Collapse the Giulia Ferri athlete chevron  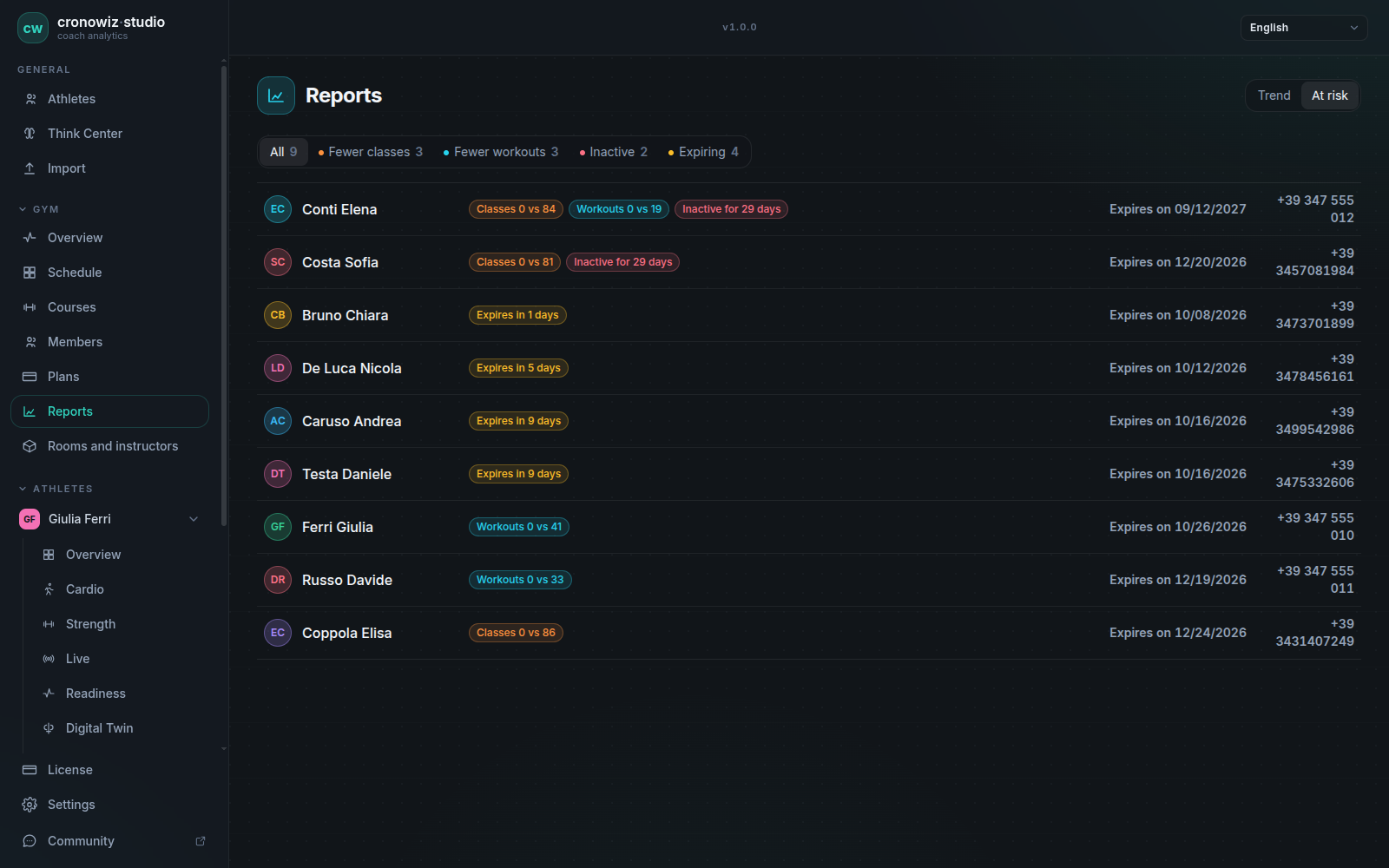coord(194,519)
